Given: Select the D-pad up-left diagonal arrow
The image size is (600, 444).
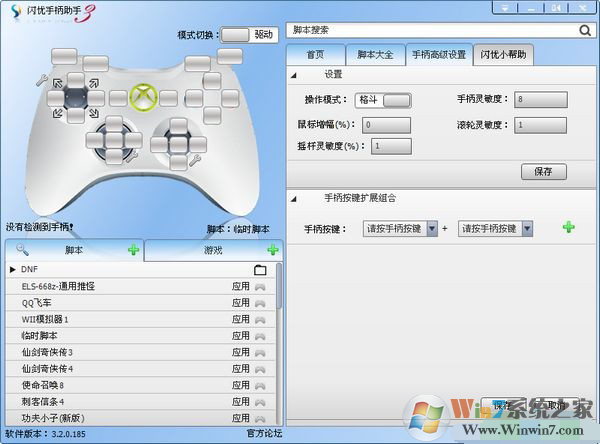Looking at the screenshot, I should tap(58, 83).
